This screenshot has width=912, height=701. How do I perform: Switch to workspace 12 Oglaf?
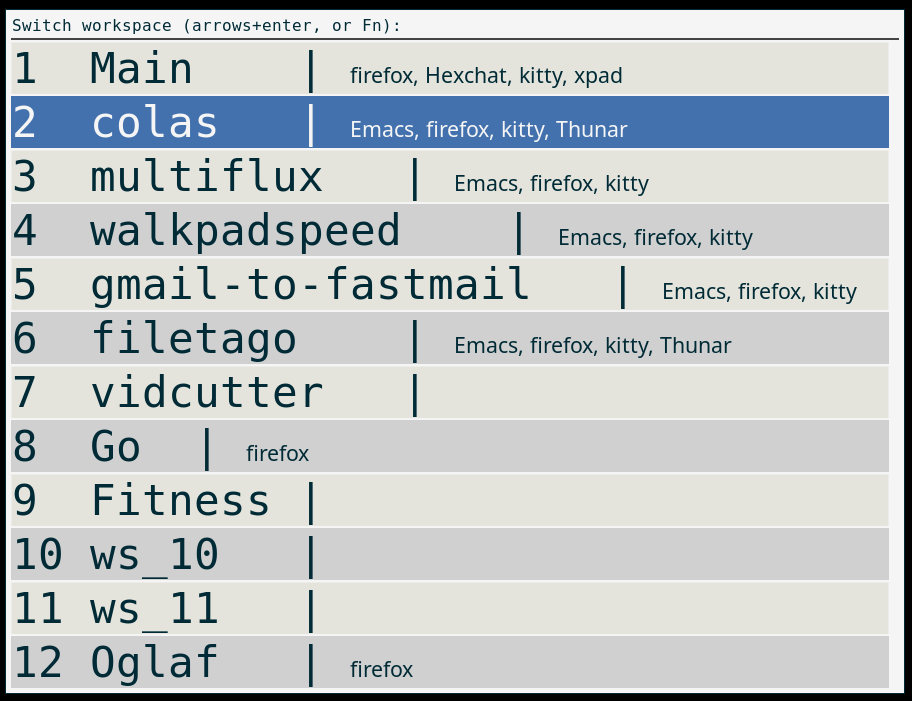tap(450, 662)
